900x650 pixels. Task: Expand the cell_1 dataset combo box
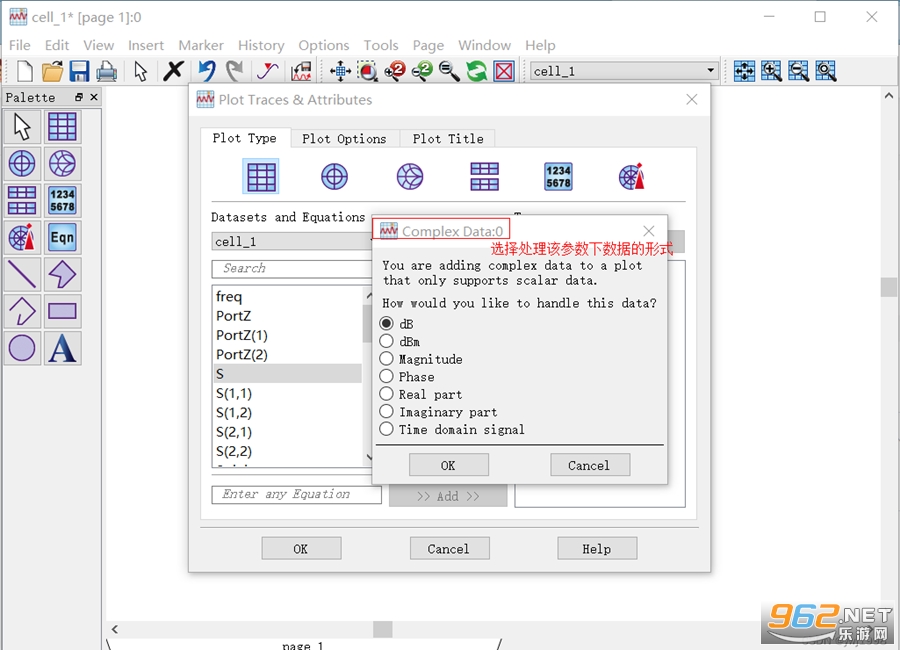[293, 241]
